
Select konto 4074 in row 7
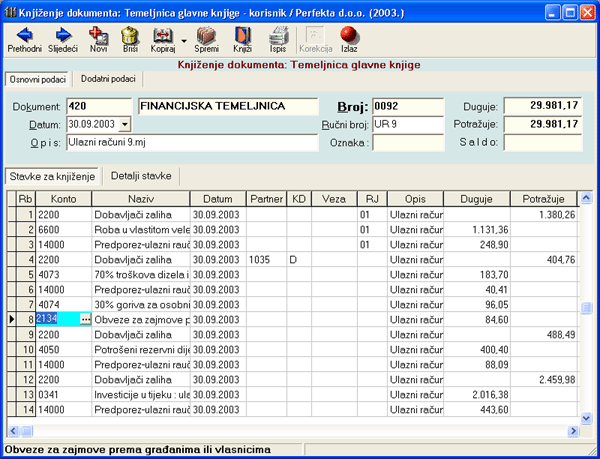[64, 304]
